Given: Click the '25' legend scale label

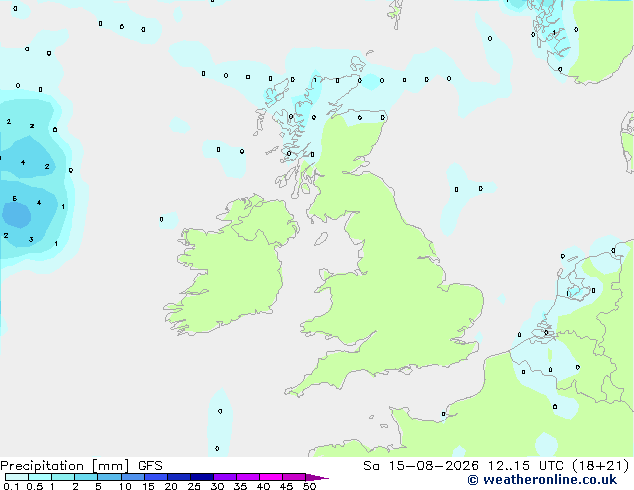Looking at the screenshot, I should 194,486.
